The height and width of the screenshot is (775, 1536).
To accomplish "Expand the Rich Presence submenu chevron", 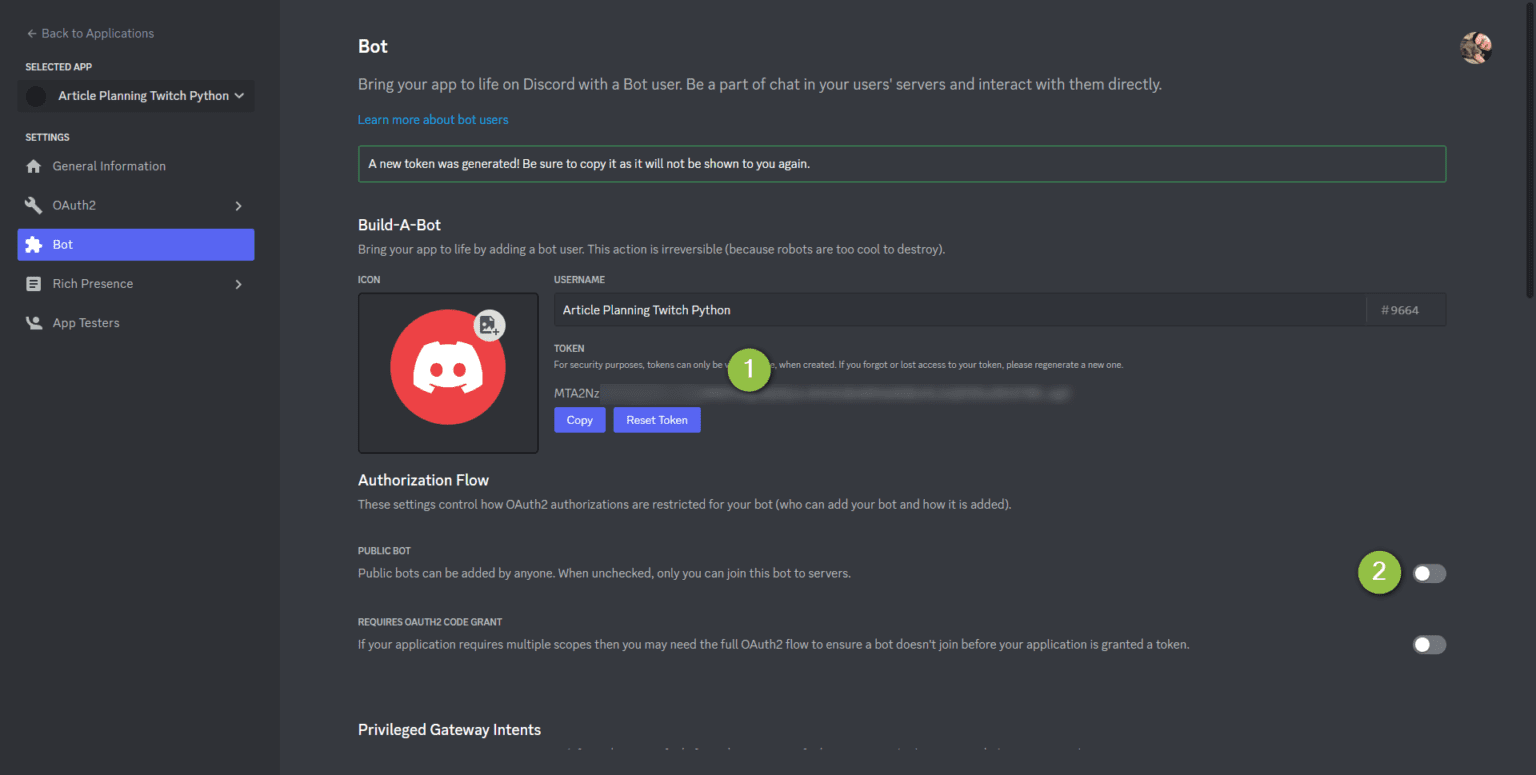I will click(238, 284).
